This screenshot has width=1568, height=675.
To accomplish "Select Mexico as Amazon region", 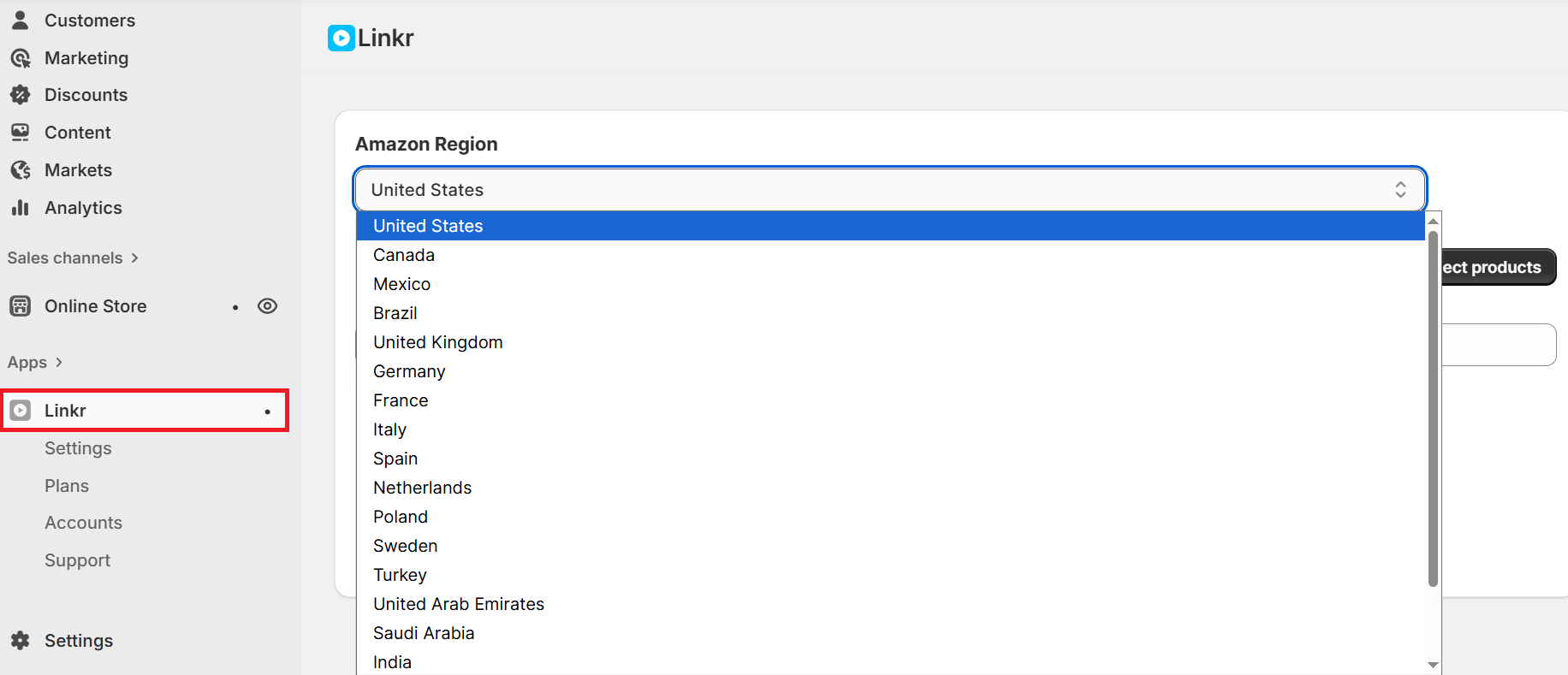I will click(890, 284).
